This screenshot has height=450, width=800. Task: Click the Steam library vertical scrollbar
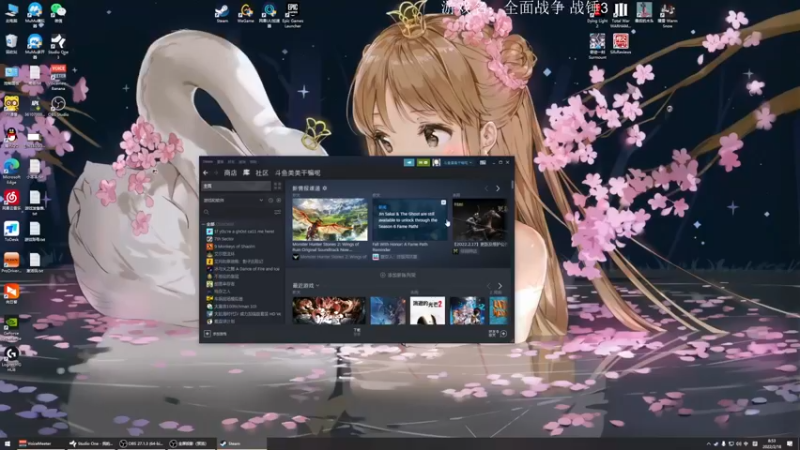pyautogui.click(x=512, y=186)
